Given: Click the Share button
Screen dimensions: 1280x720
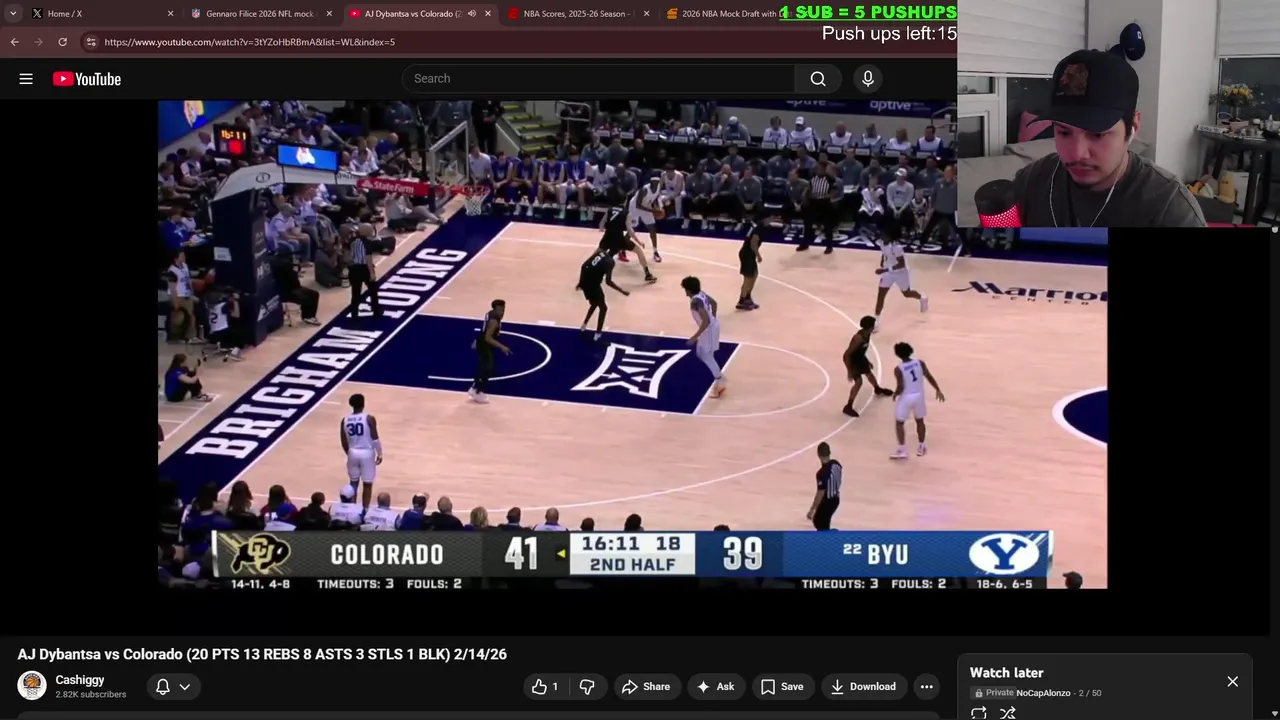Looking at the screenshot, I should tap(646, 686).
